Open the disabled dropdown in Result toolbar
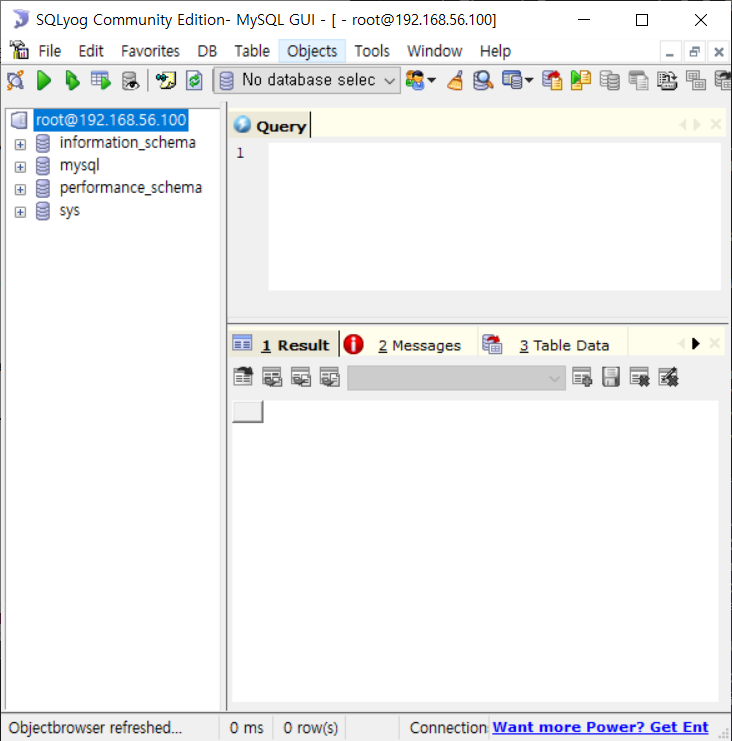 coord(456,378)
